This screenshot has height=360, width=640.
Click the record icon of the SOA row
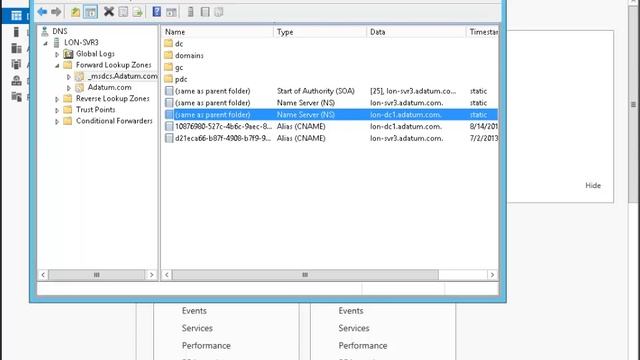[169, 91]
